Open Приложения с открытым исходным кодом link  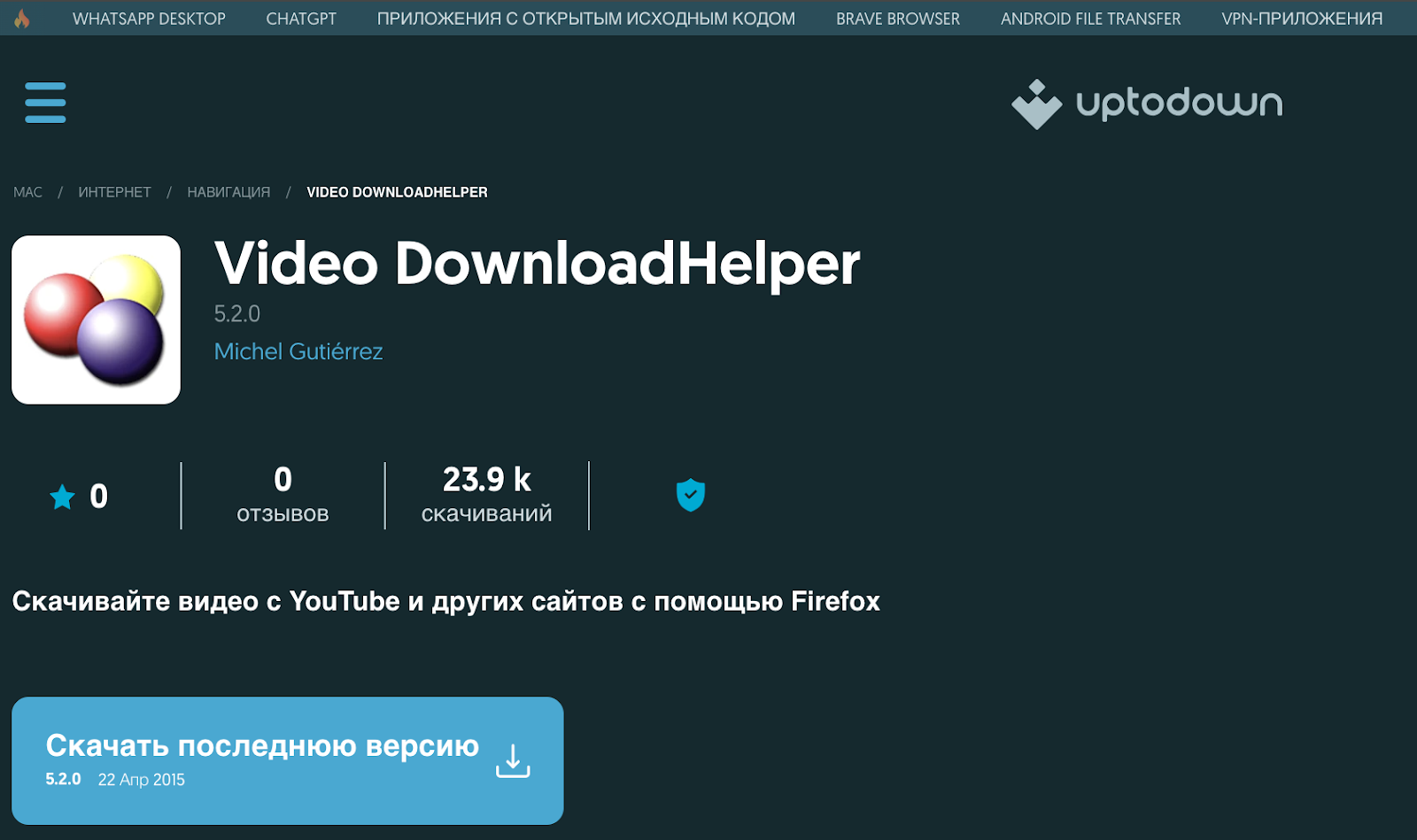click(x=586, y=19)
